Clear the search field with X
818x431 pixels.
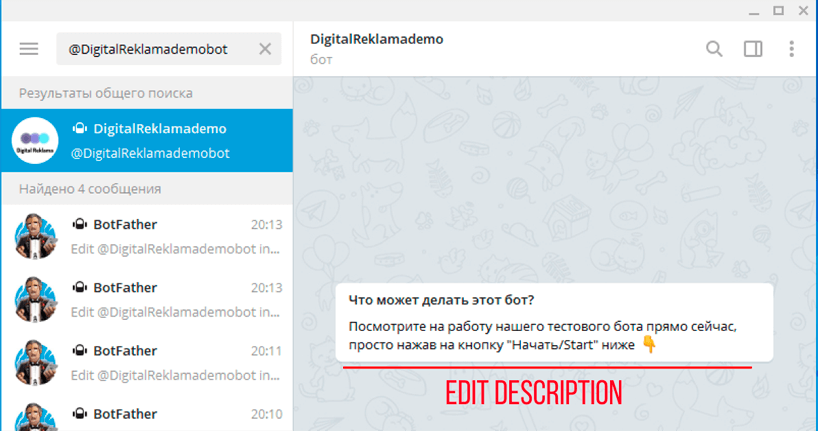pos(265,49)
